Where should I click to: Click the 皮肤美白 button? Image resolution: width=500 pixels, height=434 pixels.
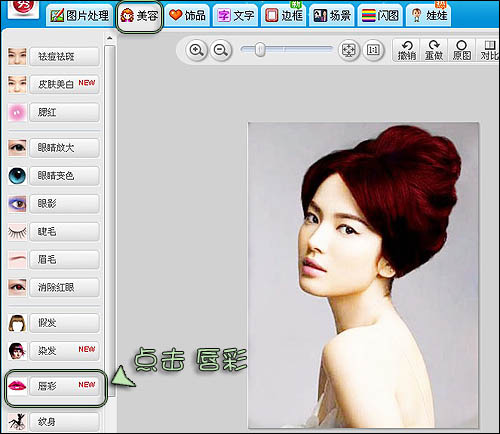64,84
